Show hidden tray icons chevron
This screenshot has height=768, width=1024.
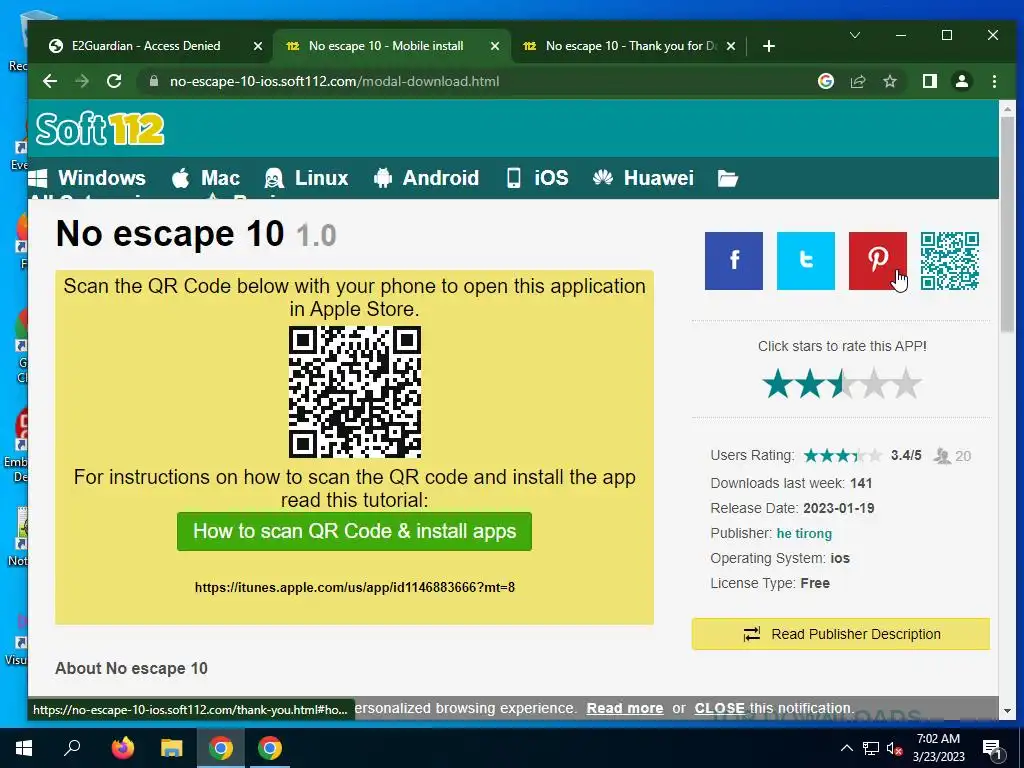[846, 748]
